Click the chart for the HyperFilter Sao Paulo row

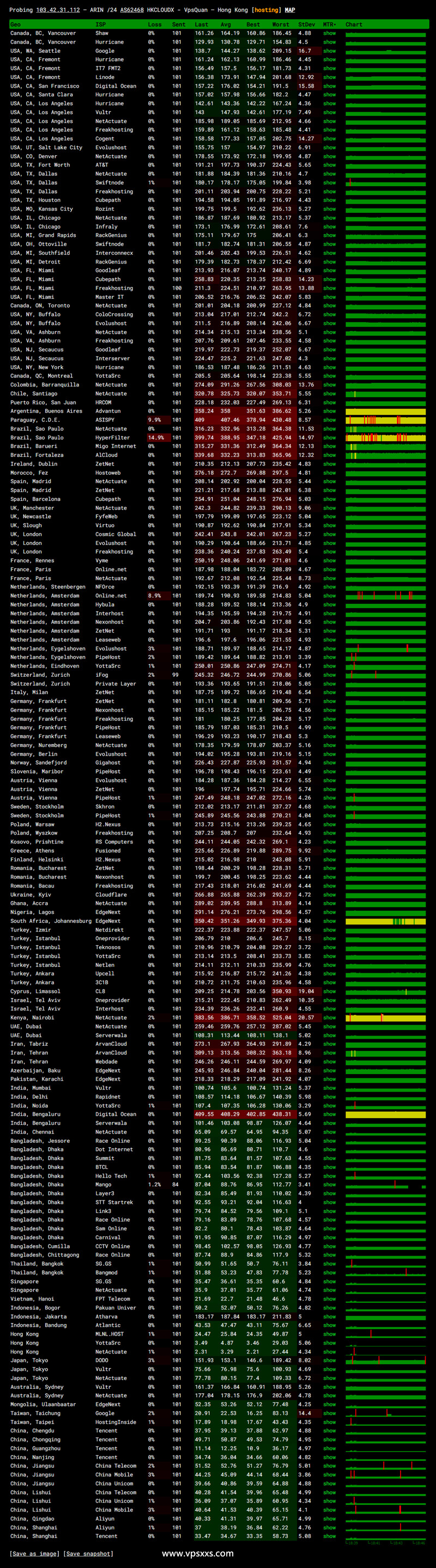[x=385, y=438]
